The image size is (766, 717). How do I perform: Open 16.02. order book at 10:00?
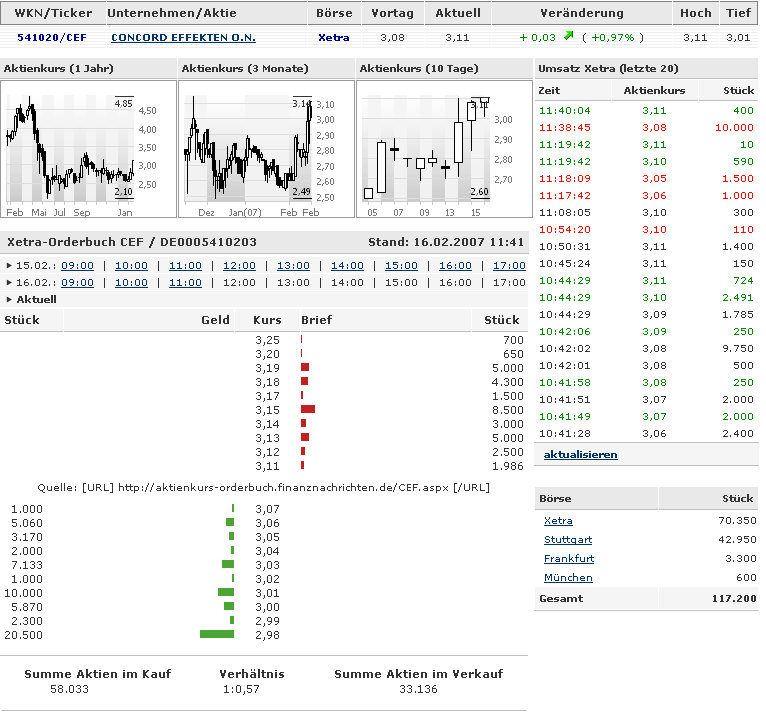click(131, 283)
